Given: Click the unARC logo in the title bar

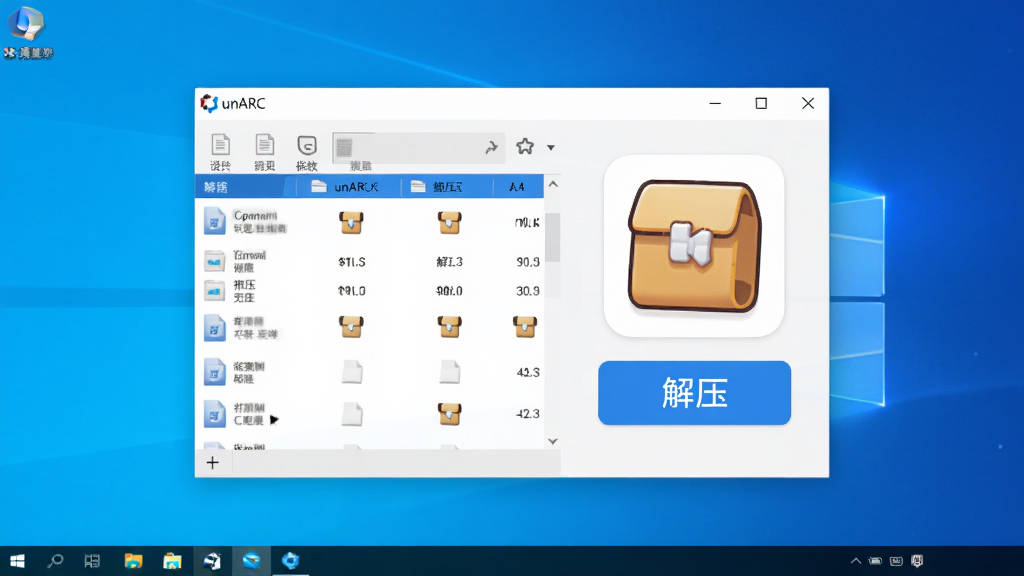Looking at the screenshot, I should click(x=209, y=103).
